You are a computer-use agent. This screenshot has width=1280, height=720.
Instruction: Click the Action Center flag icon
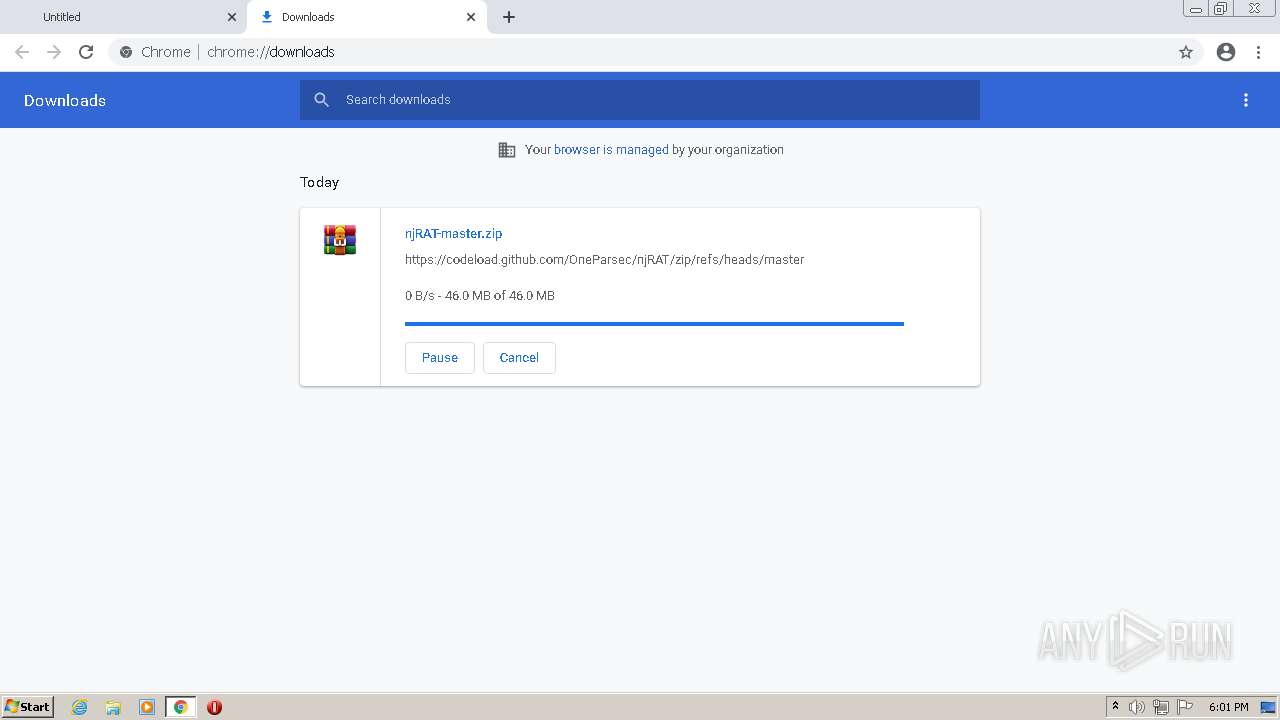[x=1185, y=707]
